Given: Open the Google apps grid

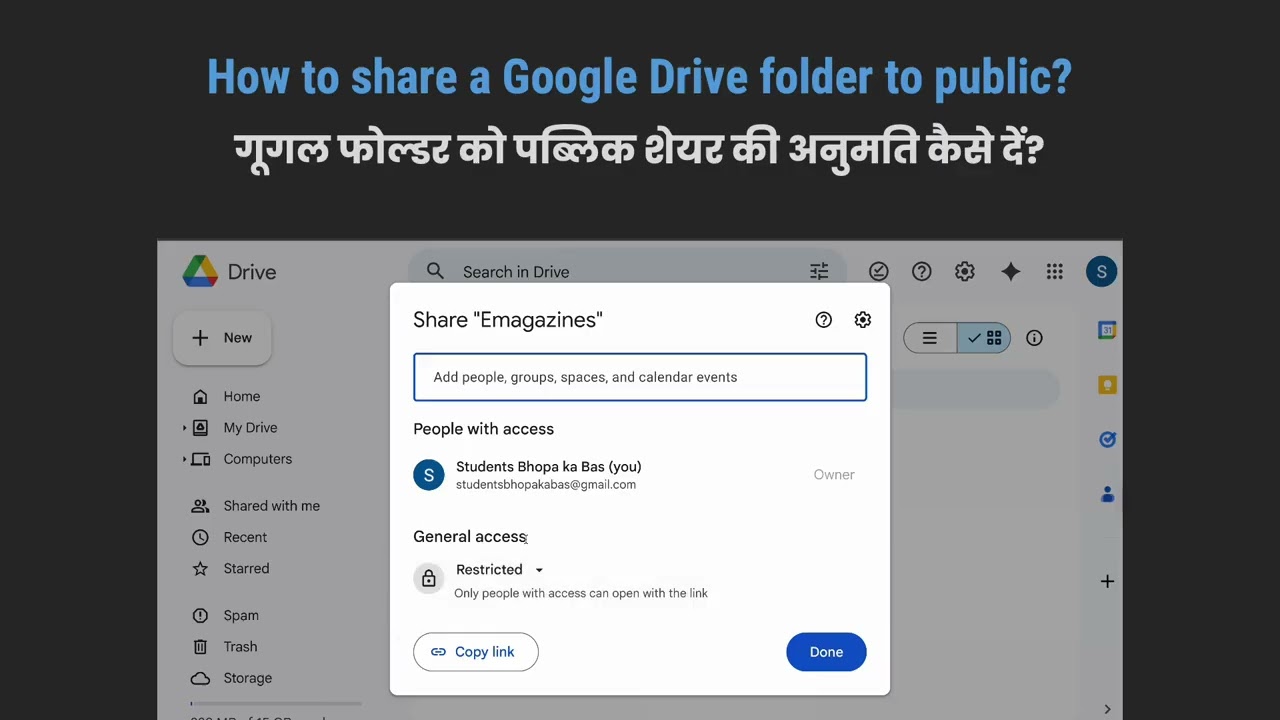Looking at the screenshot, I should [x=1054, y=271].
